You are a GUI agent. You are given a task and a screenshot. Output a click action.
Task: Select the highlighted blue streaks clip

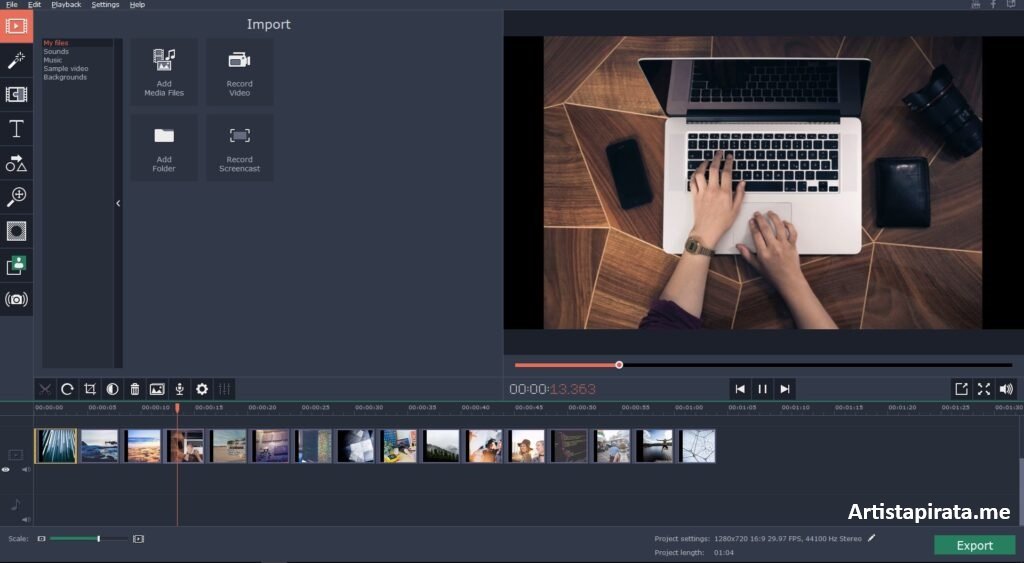click(56, 446)
